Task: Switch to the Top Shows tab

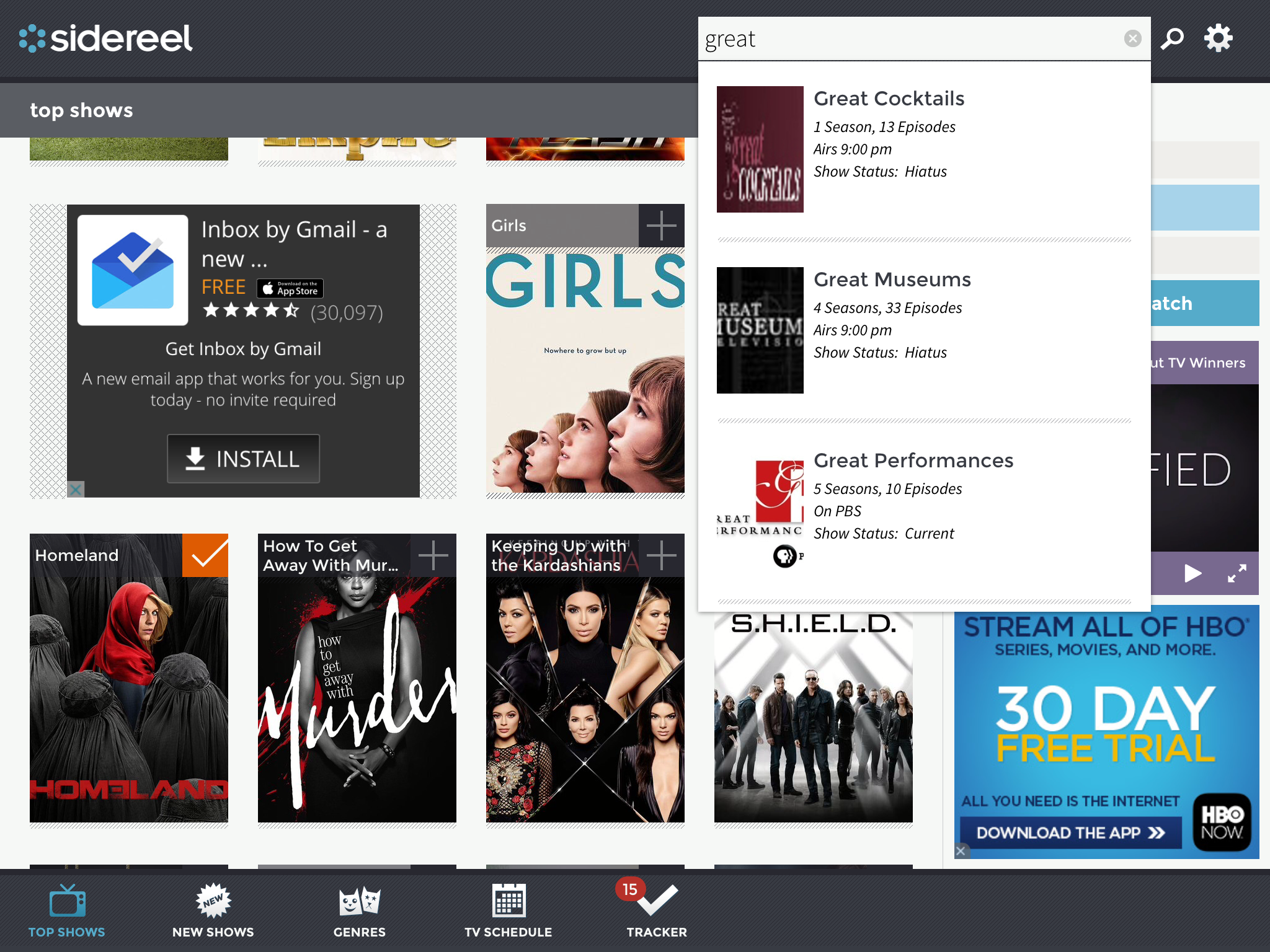Action: click(67, 911)
